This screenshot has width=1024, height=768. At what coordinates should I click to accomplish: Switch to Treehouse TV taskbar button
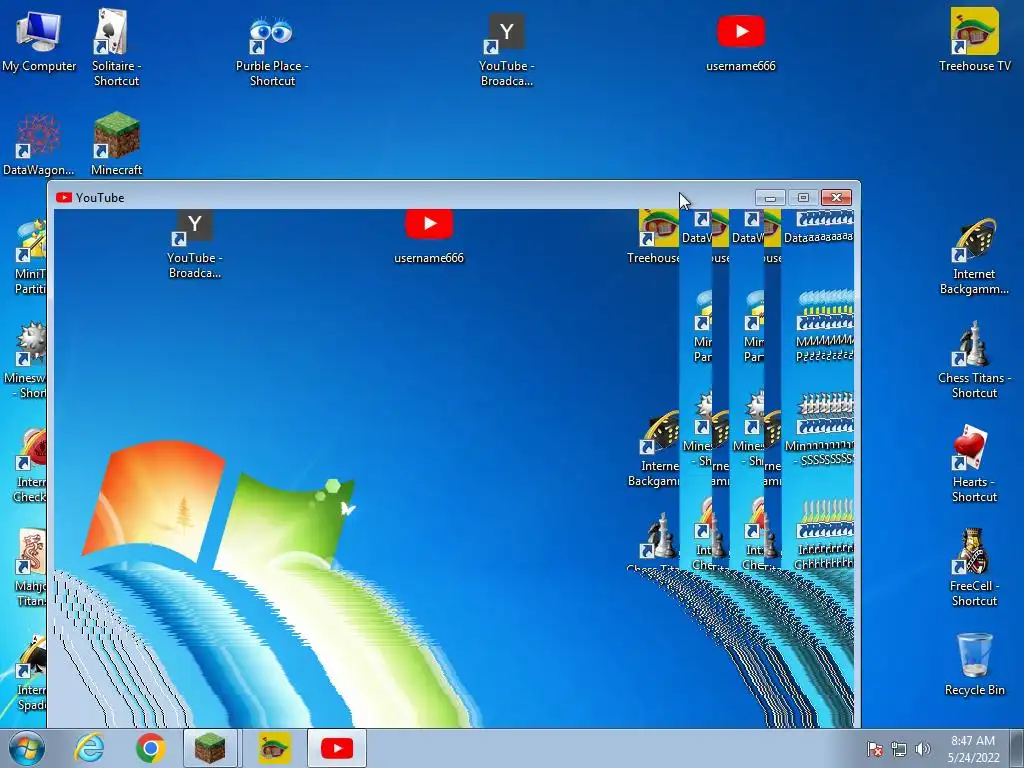tap(274, 748)
